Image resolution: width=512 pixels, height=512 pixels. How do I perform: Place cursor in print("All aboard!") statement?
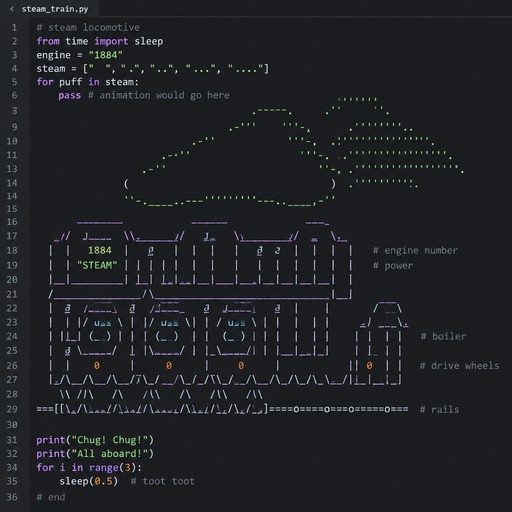[x=95, y=454]
